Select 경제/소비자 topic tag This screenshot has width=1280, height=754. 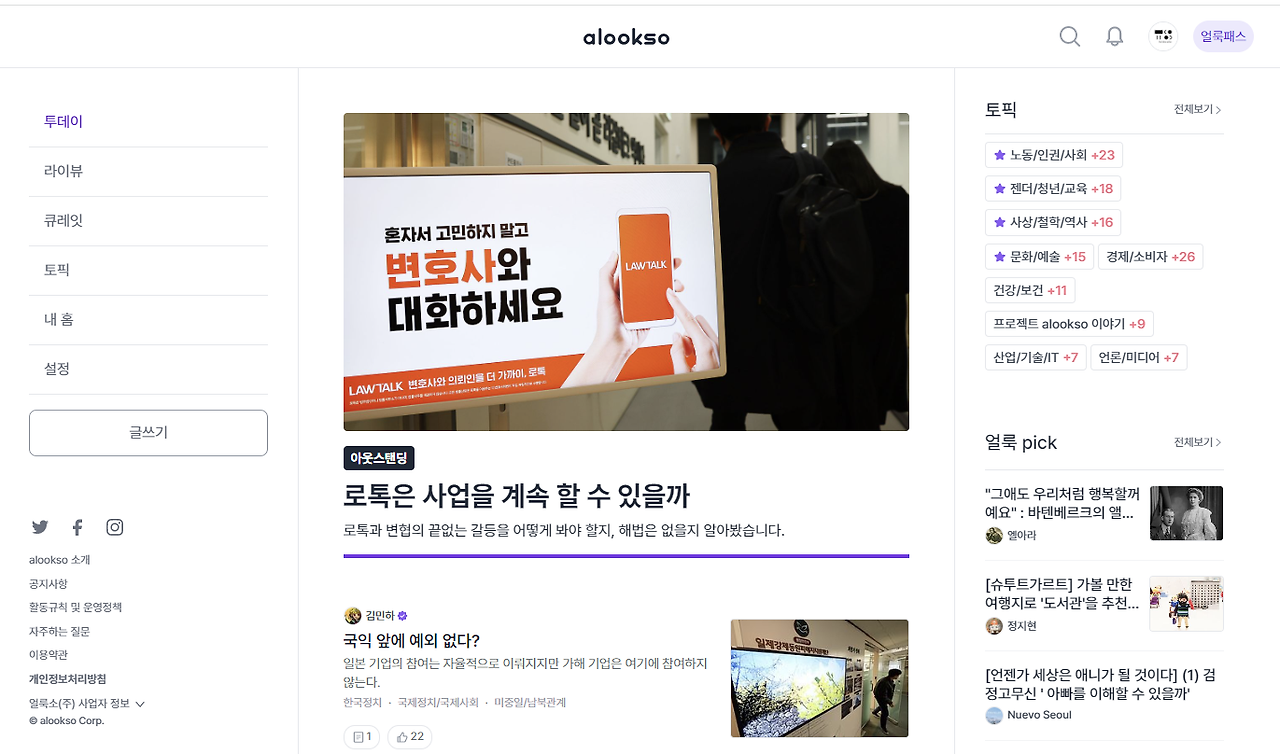click(1150, 257)
